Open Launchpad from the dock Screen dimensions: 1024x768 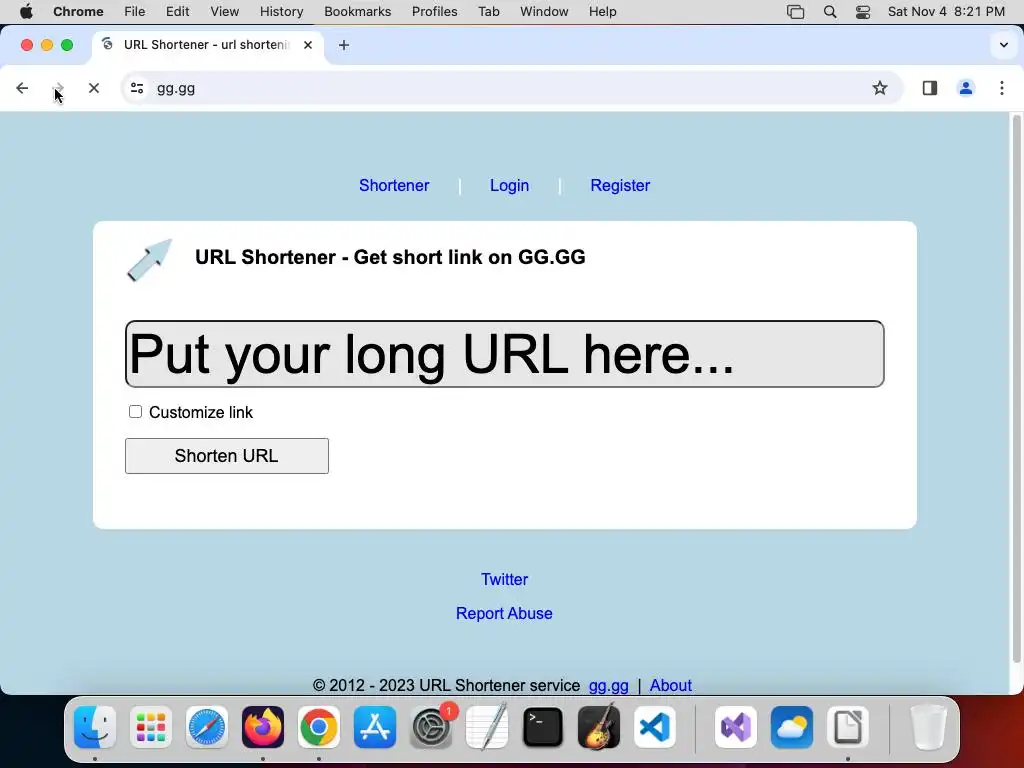pos(151,727)
